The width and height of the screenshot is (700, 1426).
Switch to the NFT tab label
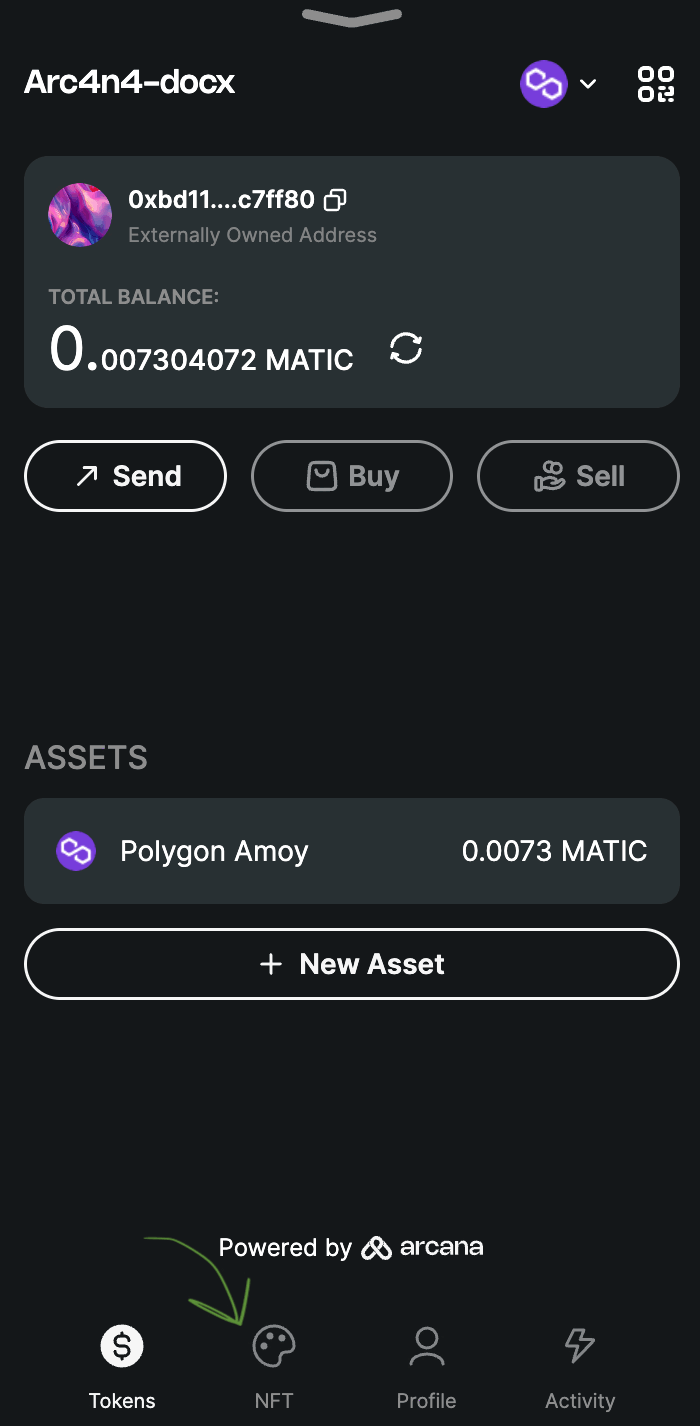tap(273, 1400)
